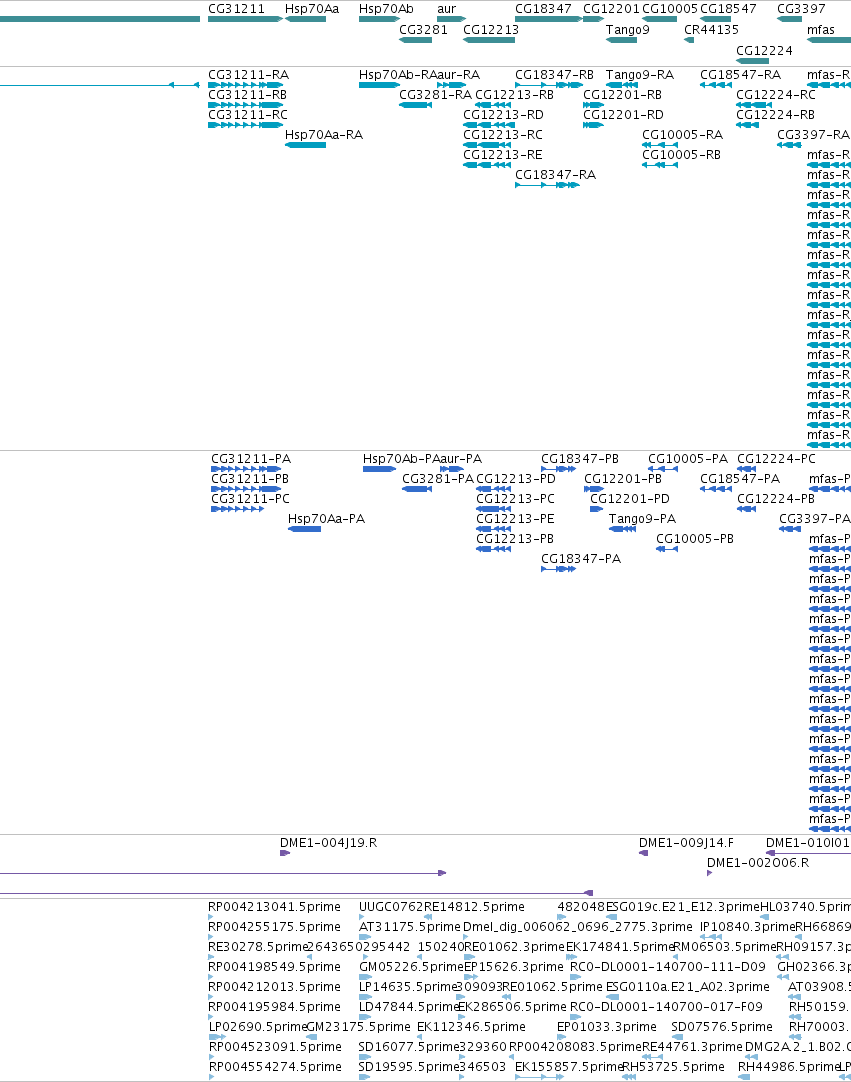Select the CG18547-PA protein feature
The width and height of the screenshot is (851, 1082).
tap(716, 489)
